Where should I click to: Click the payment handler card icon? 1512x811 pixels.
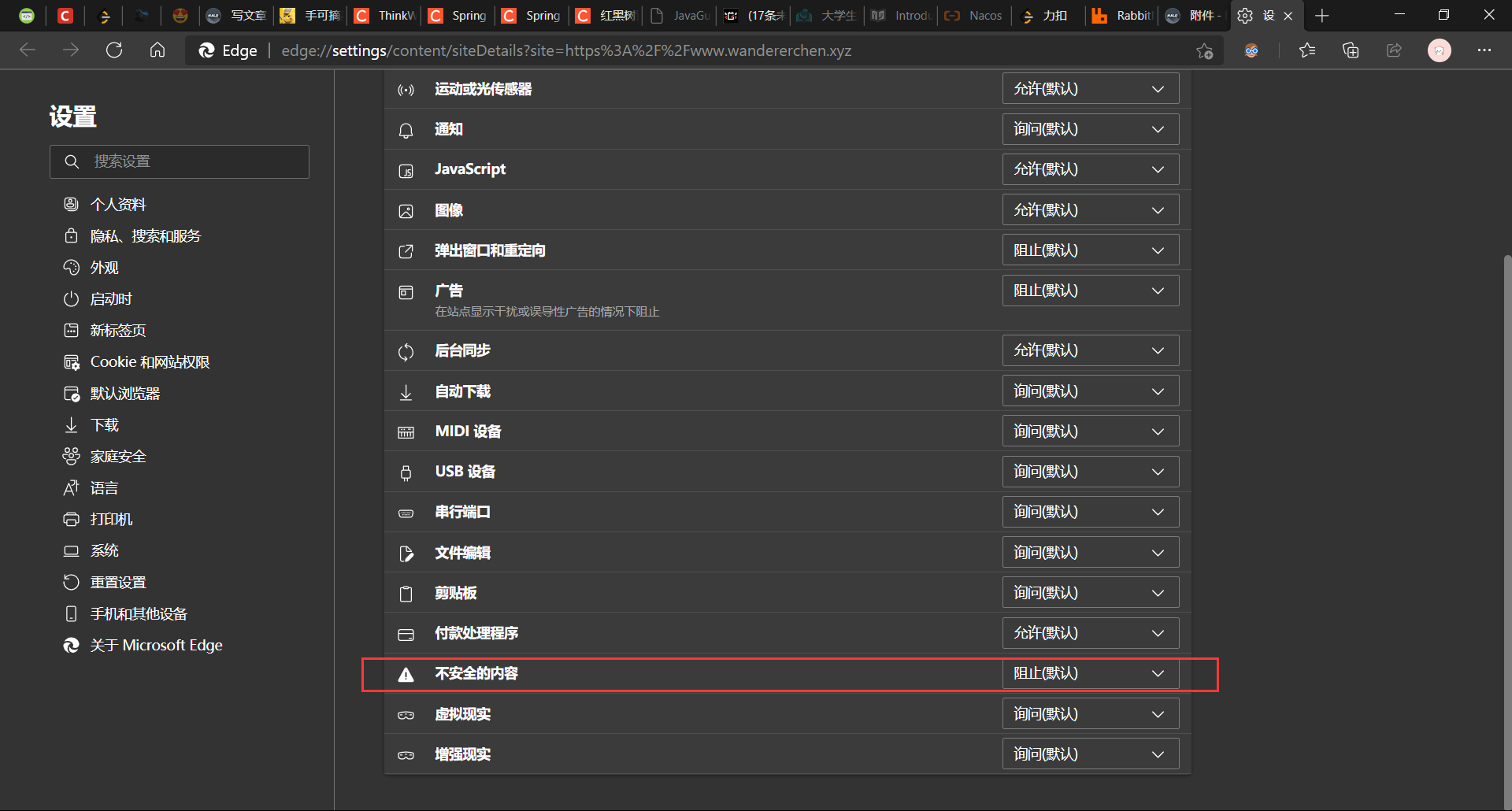click(x=406, y=634)
